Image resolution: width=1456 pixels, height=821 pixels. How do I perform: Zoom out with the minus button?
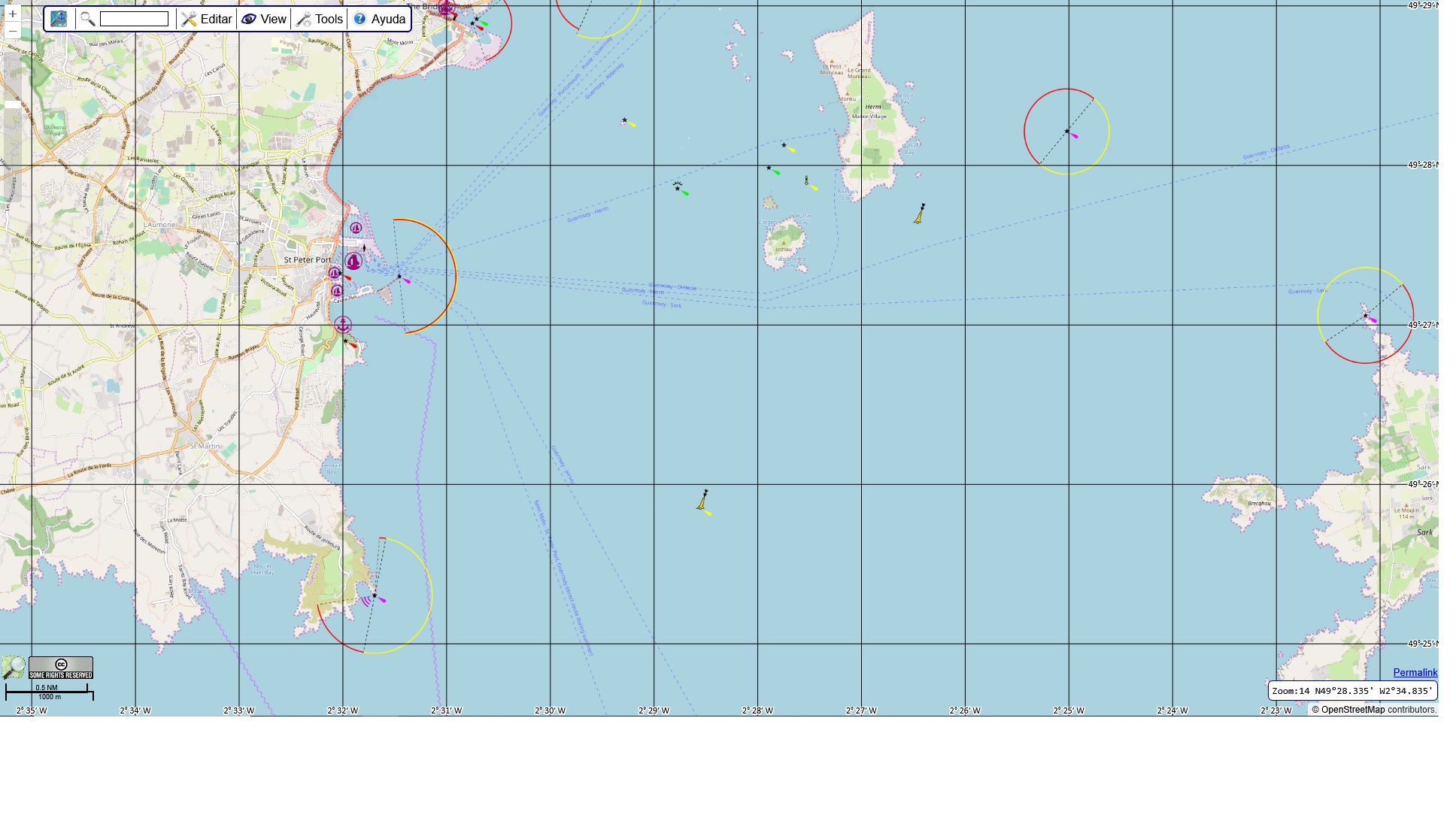pos(13,31)
